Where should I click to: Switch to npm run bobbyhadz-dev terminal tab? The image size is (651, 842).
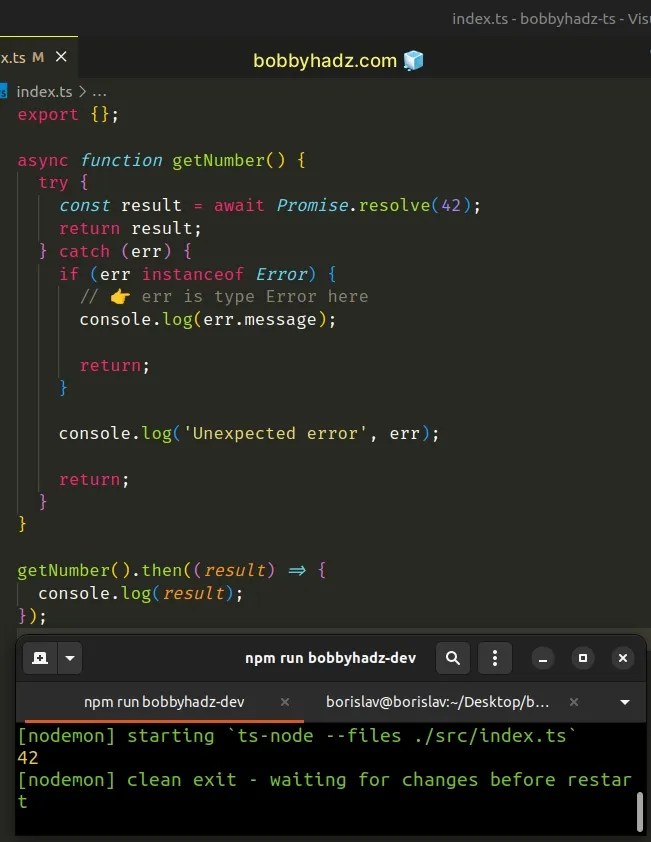[164, 702]
